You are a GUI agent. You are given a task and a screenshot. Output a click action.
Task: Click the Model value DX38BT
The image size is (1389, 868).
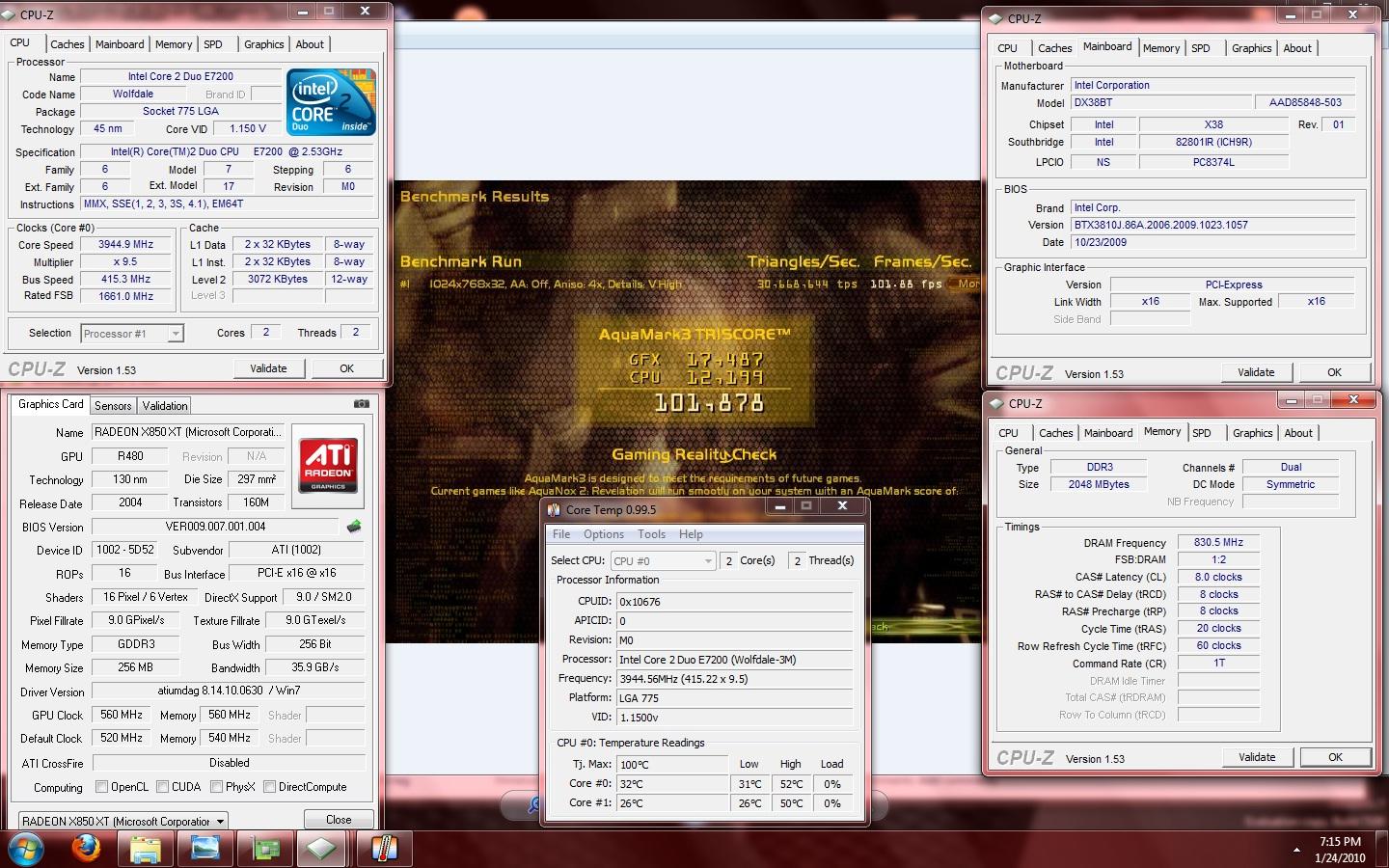[x=1160, y=102]
